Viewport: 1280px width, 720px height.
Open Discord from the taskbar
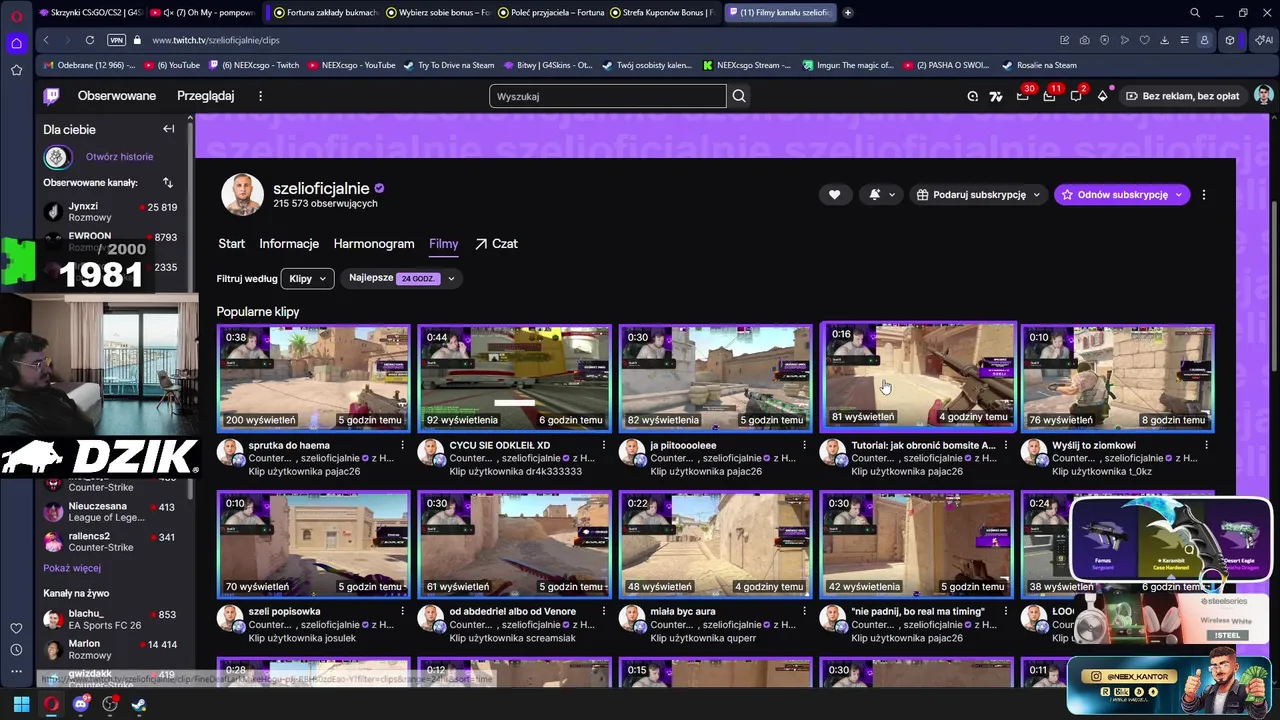point(81,704)
